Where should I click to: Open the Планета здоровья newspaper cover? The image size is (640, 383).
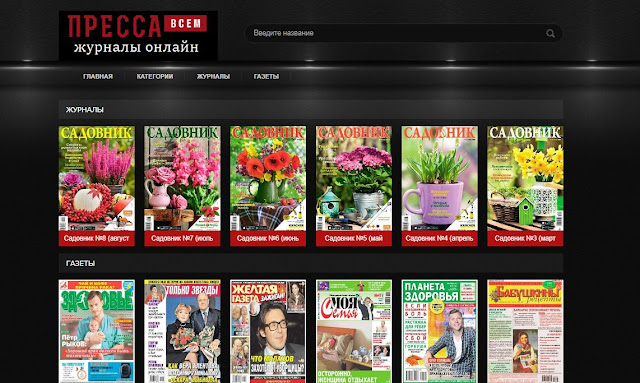click(x=439, y=331)
